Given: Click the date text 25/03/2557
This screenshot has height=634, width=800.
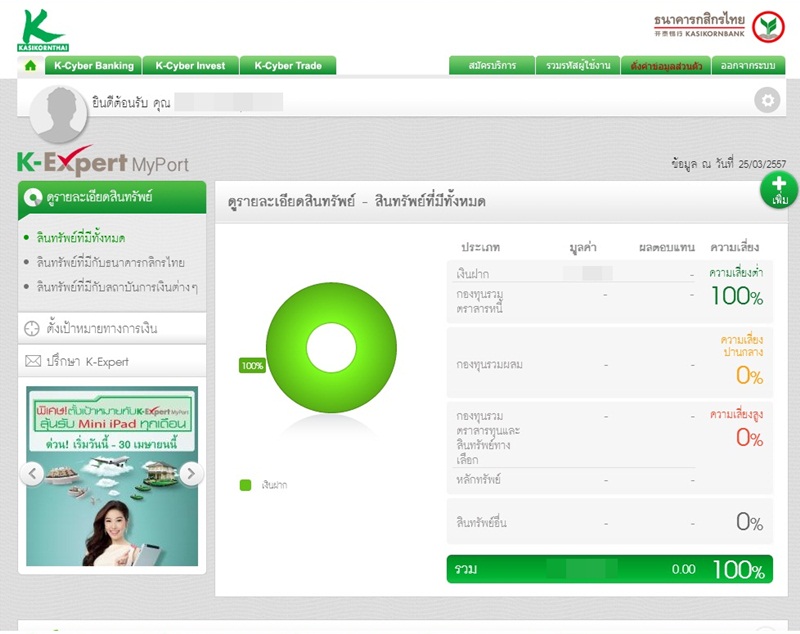Looking at the screenshot, I should [x=762, y=164].
